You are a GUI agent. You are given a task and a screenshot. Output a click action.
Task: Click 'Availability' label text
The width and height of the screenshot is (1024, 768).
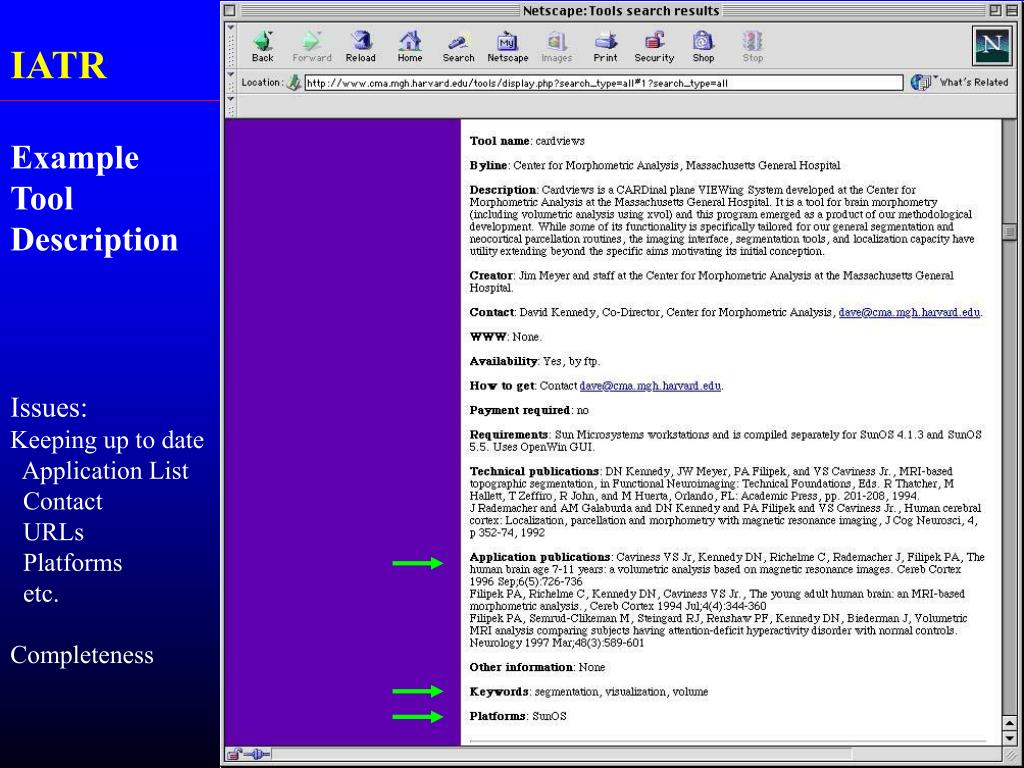pos(503,361)
